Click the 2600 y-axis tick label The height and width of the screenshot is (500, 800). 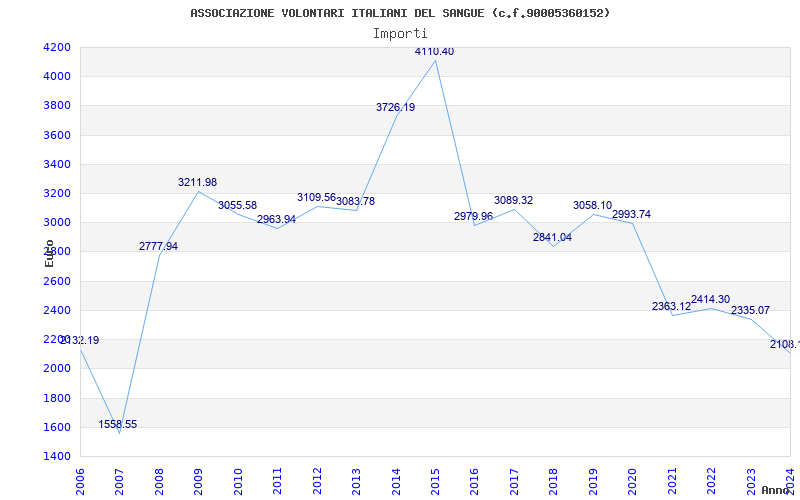58,281
